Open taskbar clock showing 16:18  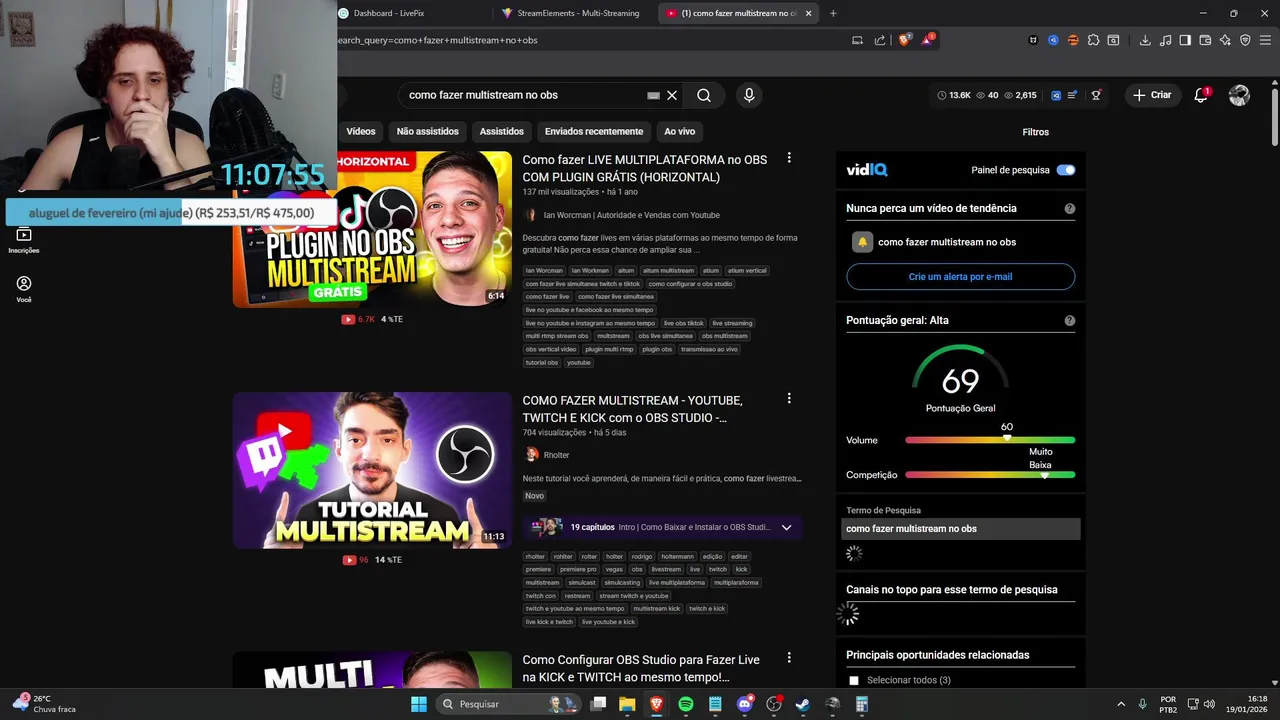(x=1248, y=704)
